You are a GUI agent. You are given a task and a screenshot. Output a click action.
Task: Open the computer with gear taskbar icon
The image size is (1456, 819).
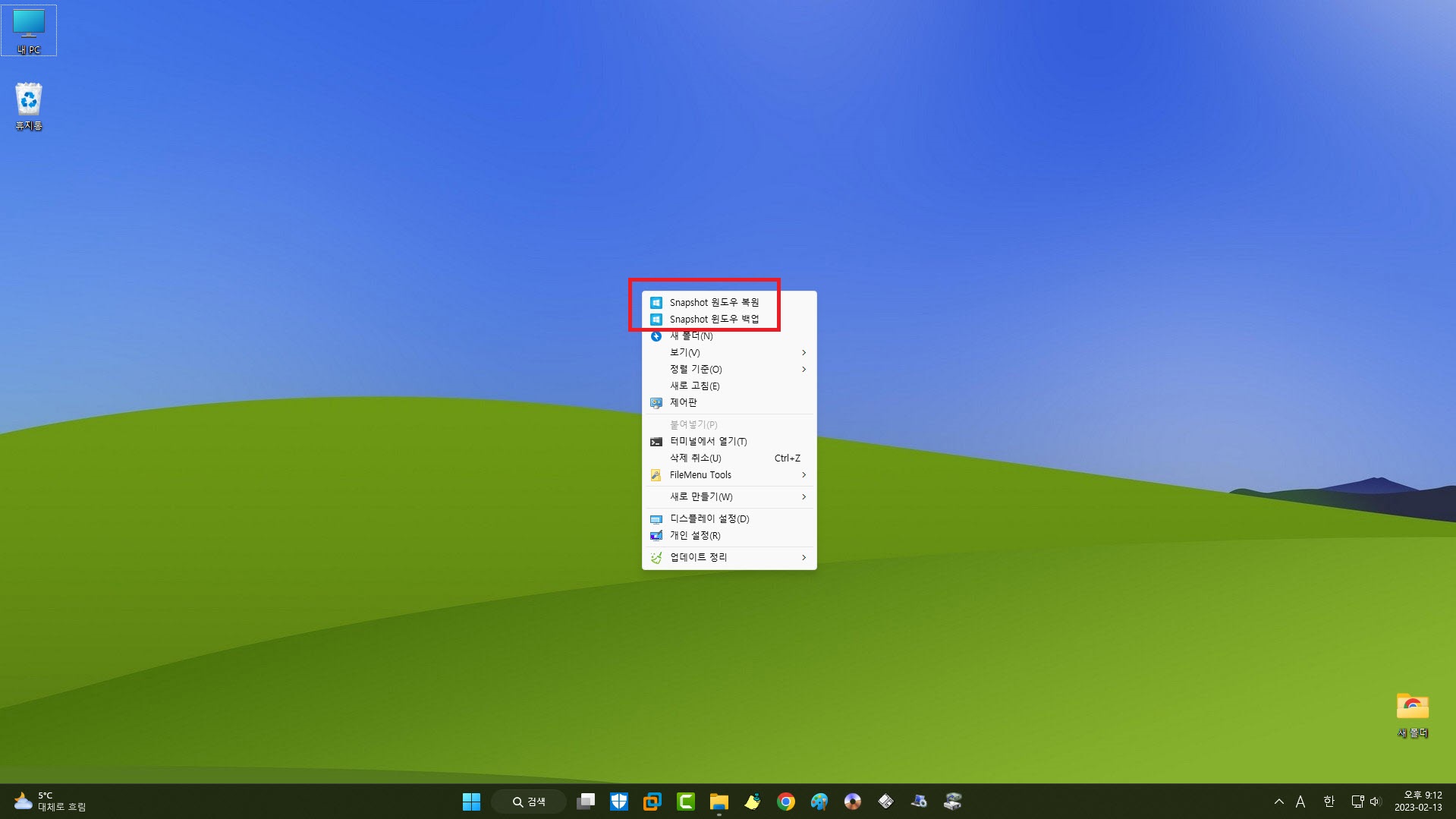[920, 802]
